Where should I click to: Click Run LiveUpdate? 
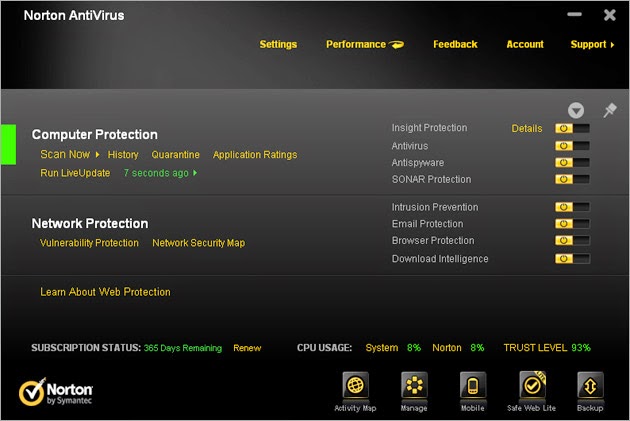tap(75, 173)
